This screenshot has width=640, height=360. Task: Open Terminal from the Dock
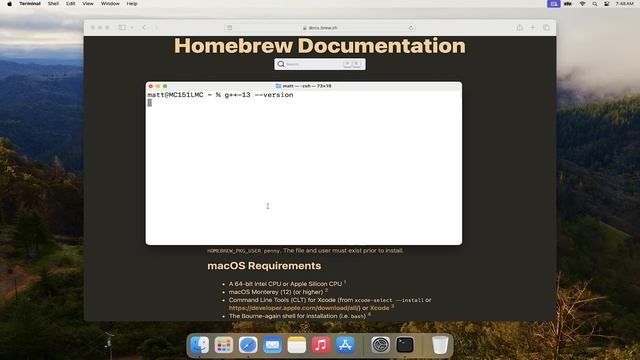404,345
